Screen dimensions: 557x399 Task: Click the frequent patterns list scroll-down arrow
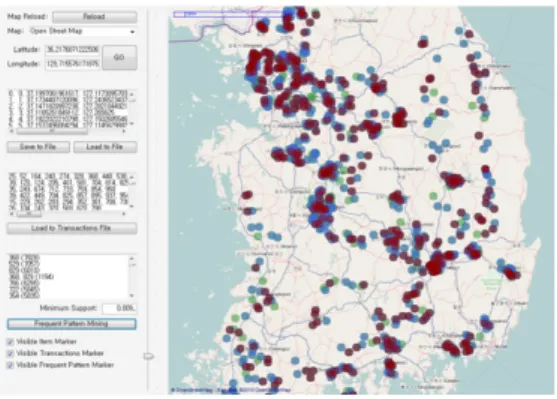[132, 295]
